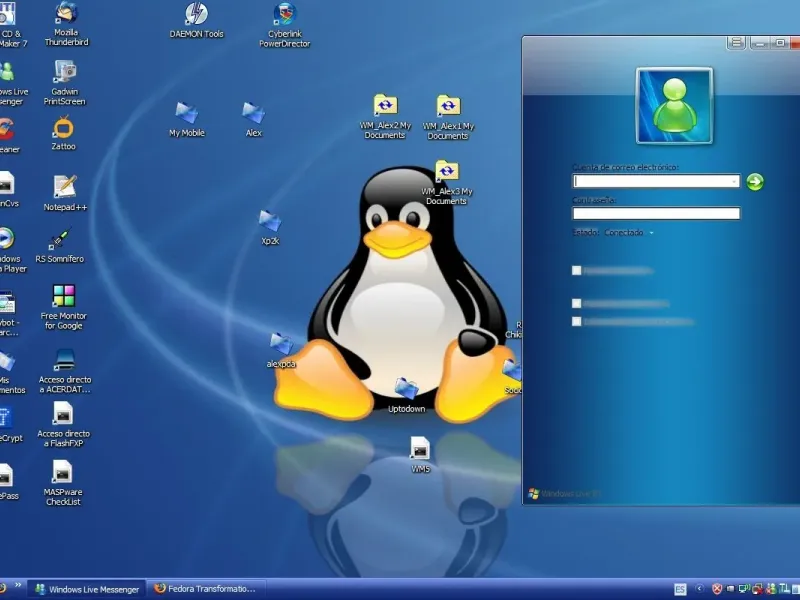Focus the Cuenta de correo electrónico field
This screenshot has height=600, width=800.
point(656,181)
